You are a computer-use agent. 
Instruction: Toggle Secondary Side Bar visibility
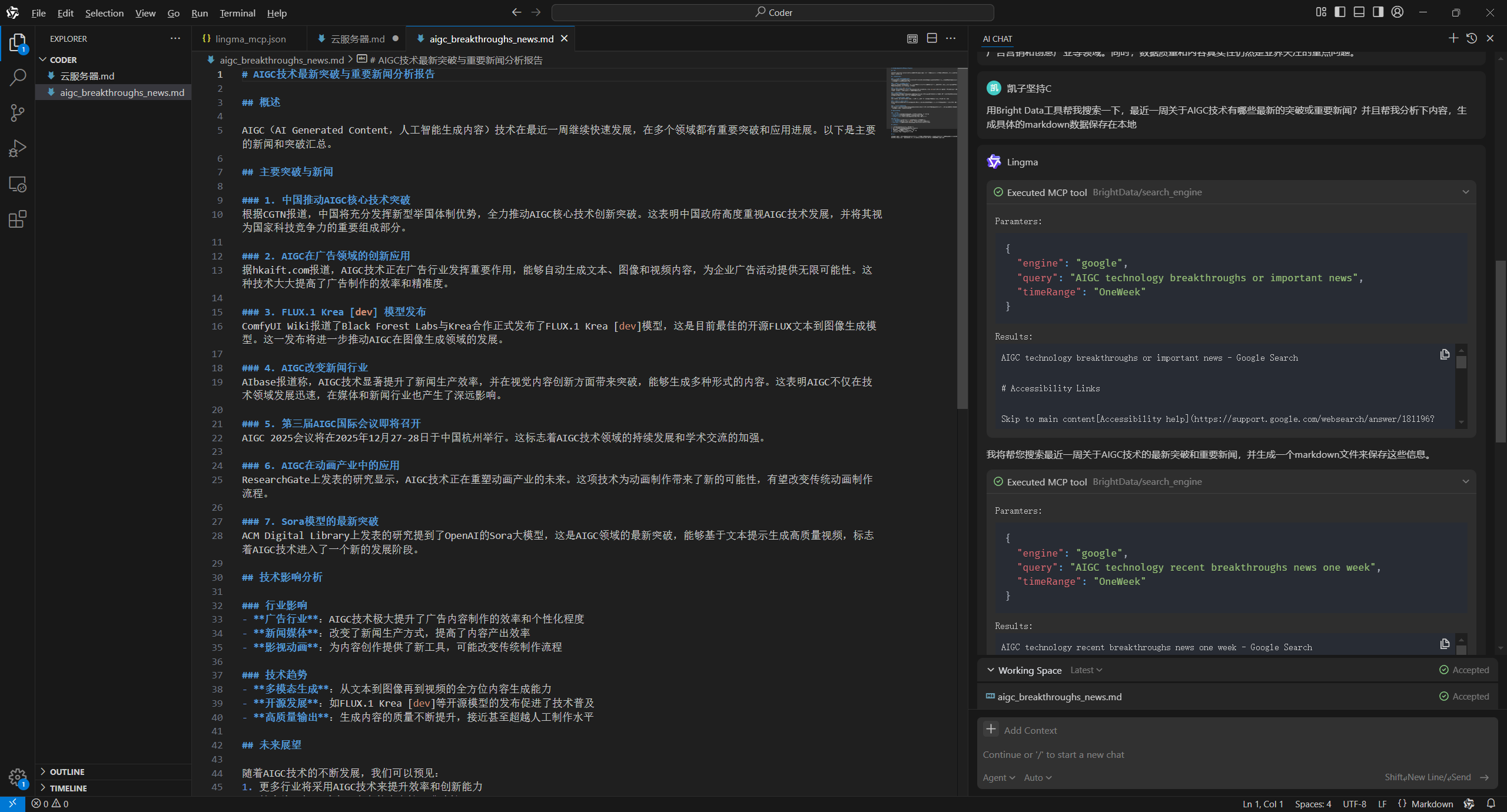[1378, 12]
